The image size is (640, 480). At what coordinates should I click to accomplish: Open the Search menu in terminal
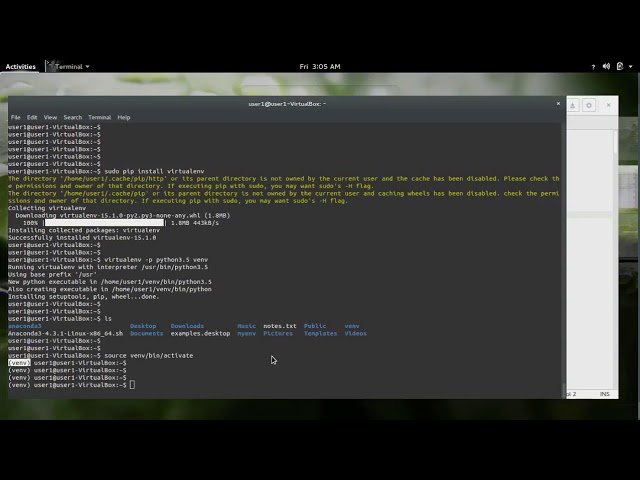73,117
